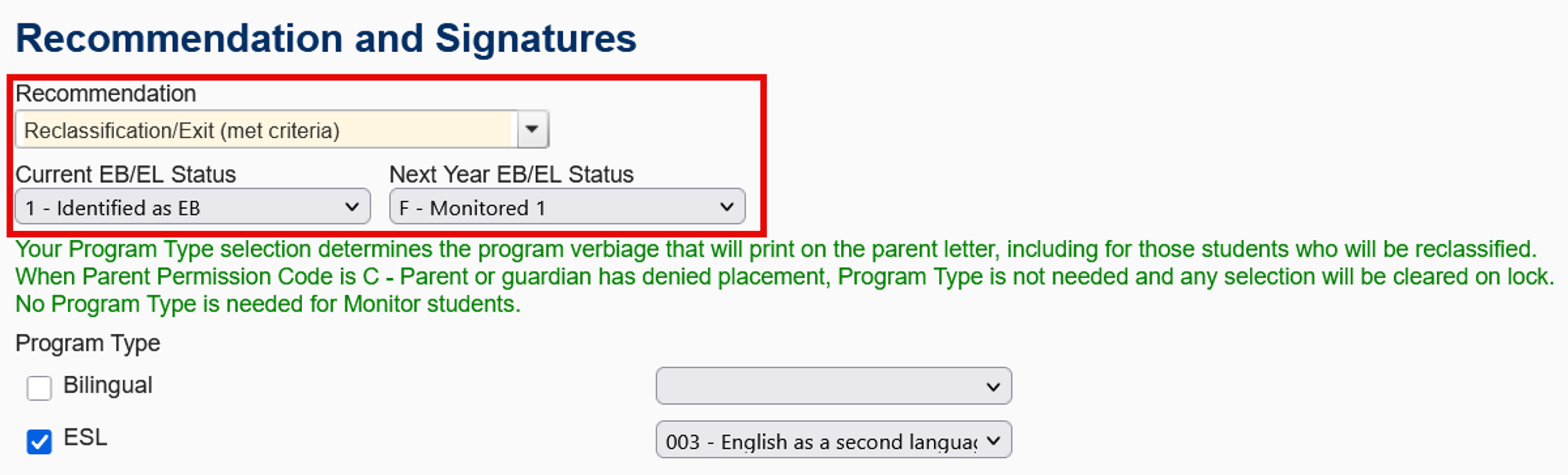
Task: Click the ESL checkbox label text
Action: [x=85, y=437]
